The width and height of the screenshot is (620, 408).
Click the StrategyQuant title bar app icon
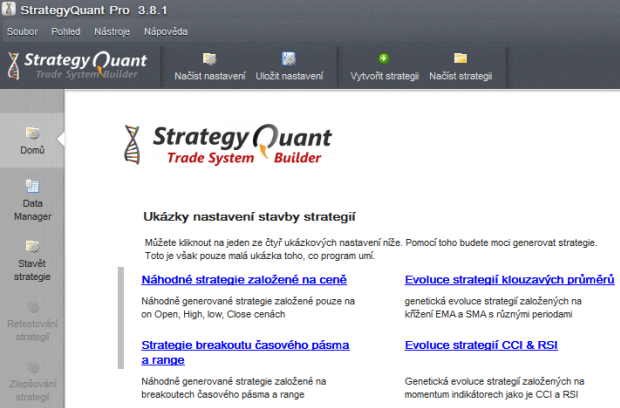point(8,9)
